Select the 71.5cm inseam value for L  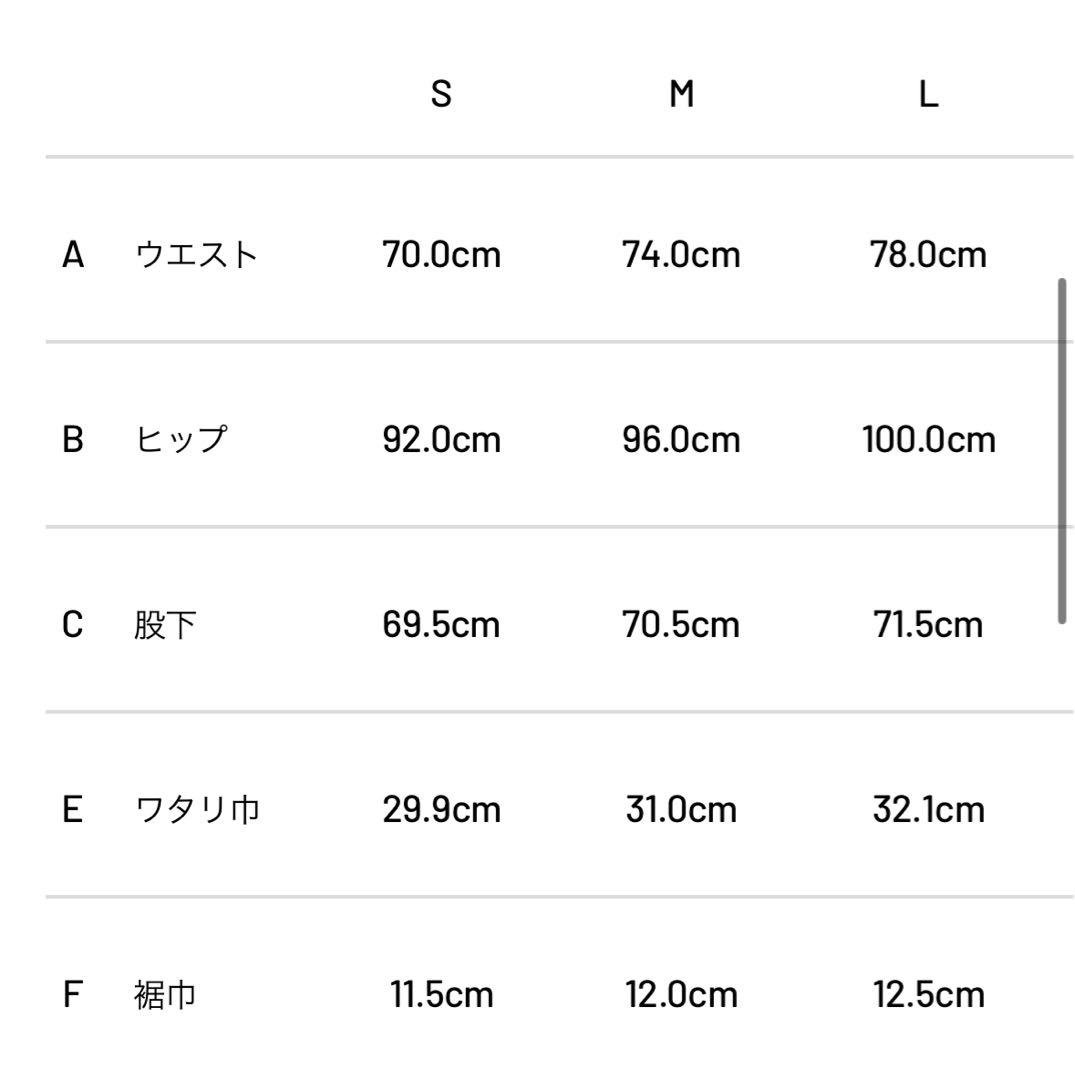coord(929,625)
